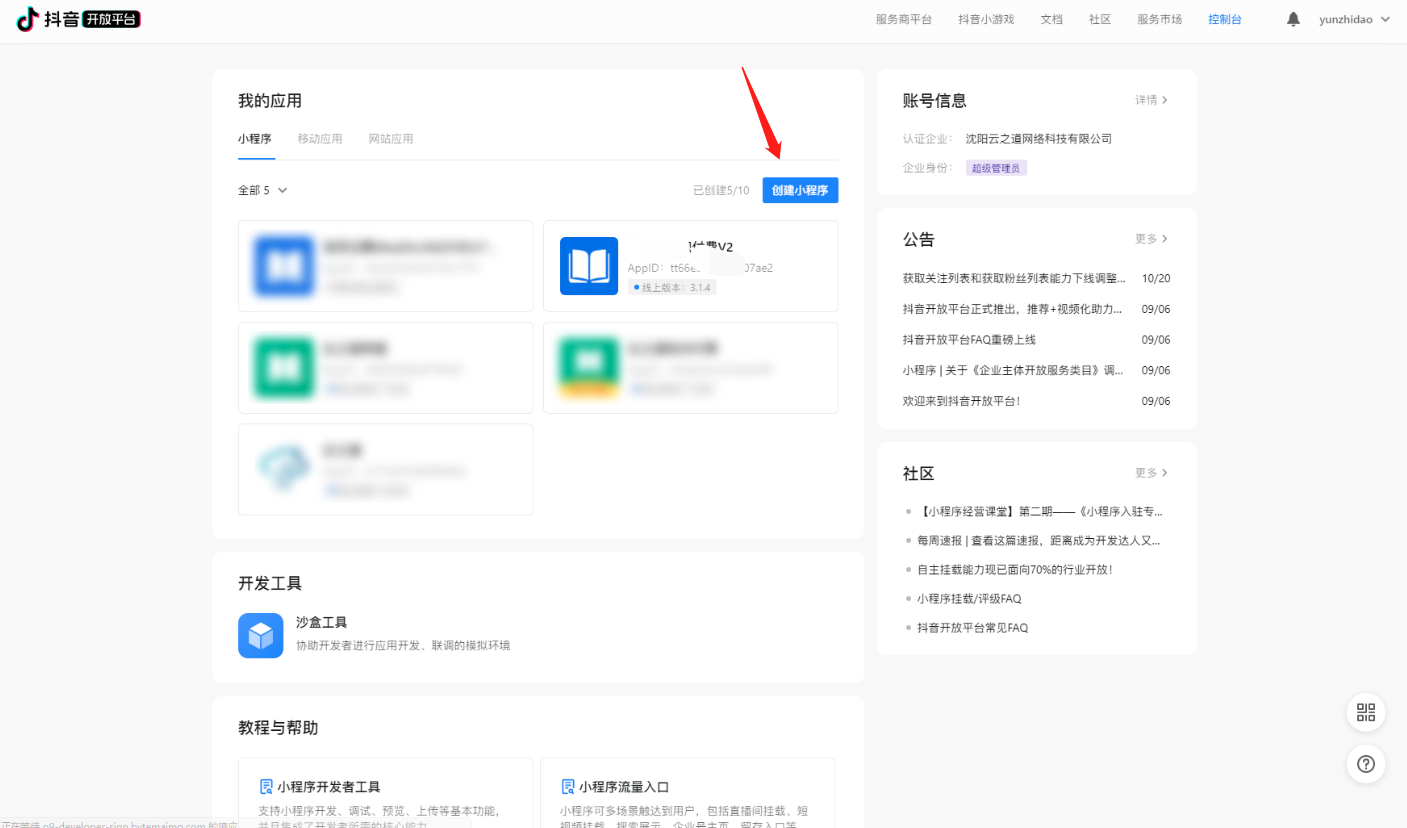The image size is (1407, 828).
Task: Switch to the 小程序 tab
Action: click(x=255, y=139)
